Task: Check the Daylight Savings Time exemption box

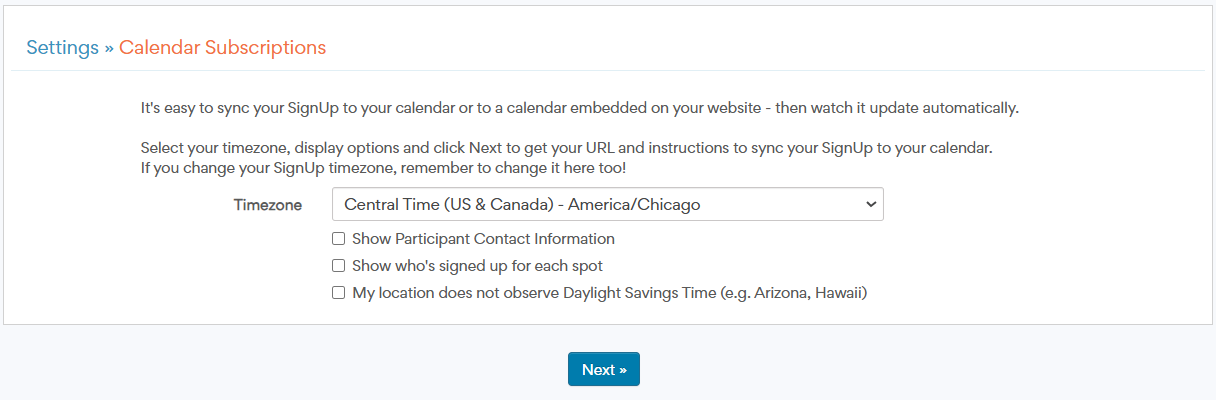Action: (x=339, y=293)
